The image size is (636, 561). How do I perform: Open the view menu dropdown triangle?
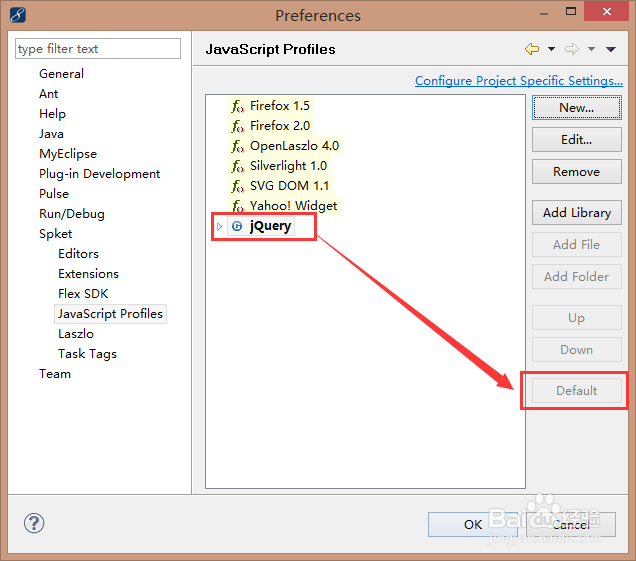pos(611,49)
